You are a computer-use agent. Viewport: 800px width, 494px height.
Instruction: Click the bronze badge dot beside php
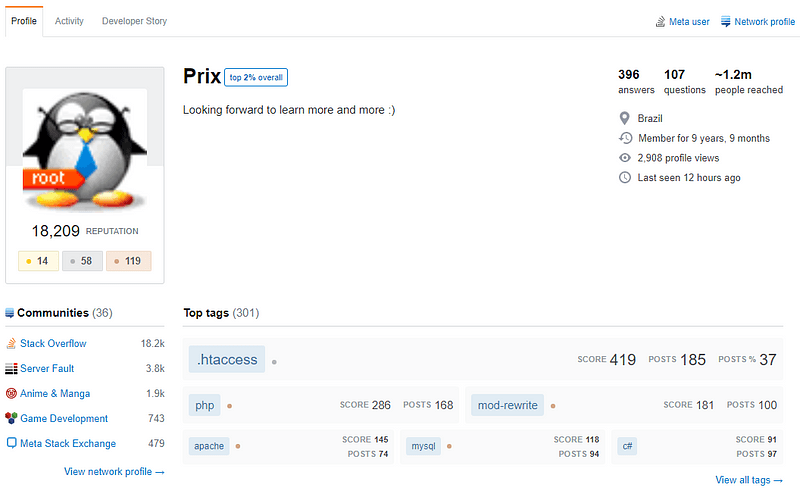230,406
